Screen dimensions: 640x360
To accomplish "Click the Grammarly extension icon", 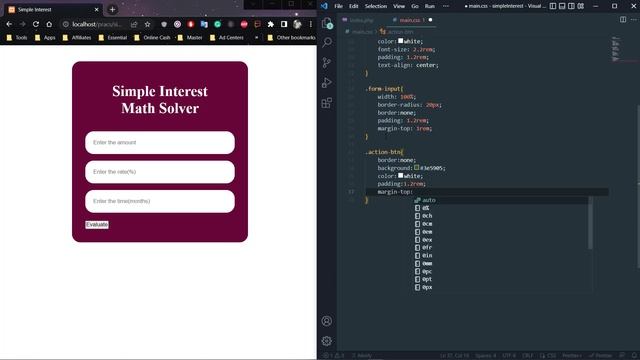I will (218, 24).
